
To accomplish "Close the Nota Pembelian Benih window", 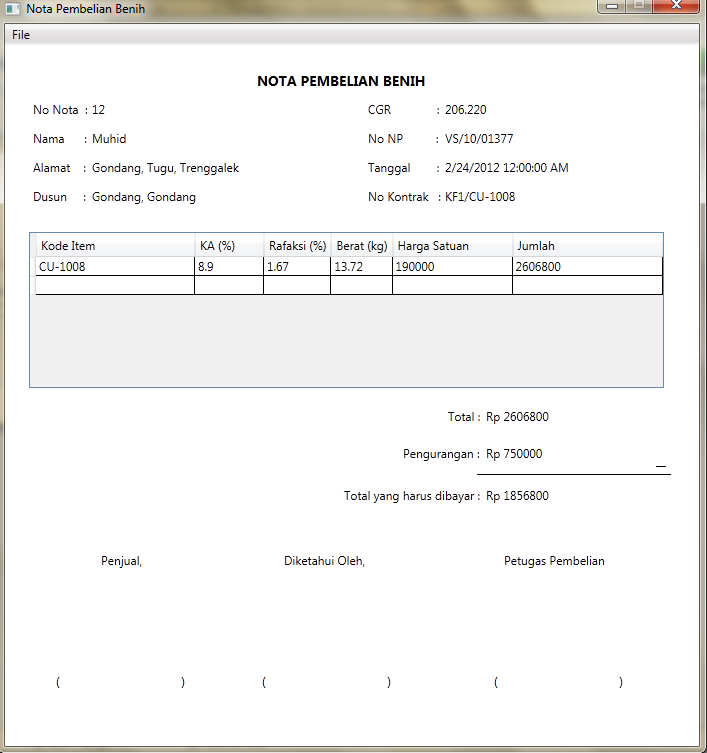I will click(x=676, y=6).
